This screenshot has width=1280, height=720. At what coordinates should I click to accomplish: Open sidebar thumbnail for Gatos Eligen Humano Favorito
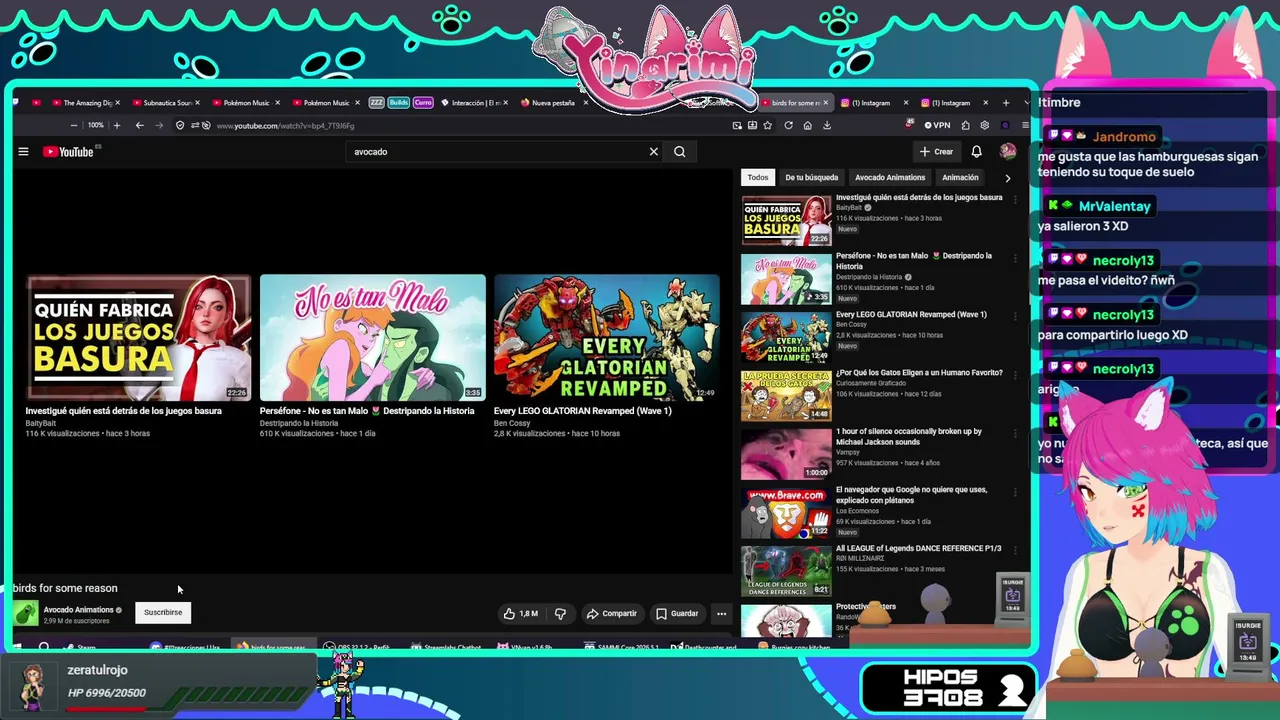pyautogui.click(x=786, y=396)
